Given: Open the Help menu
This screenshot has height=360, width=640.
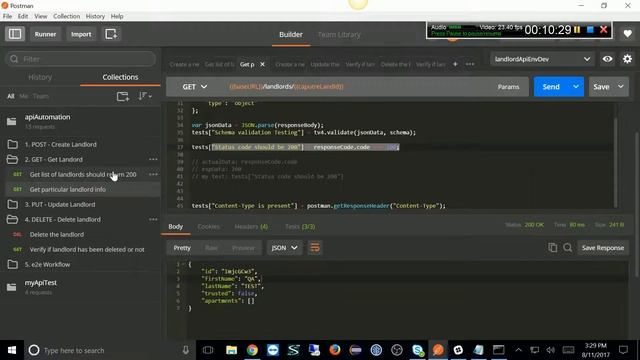Looking at the screenshot, I should coord(117,16).
